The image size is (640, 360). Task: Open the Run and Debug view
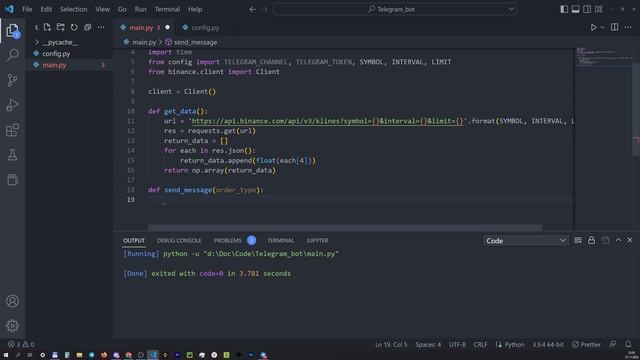coord(13,105)
